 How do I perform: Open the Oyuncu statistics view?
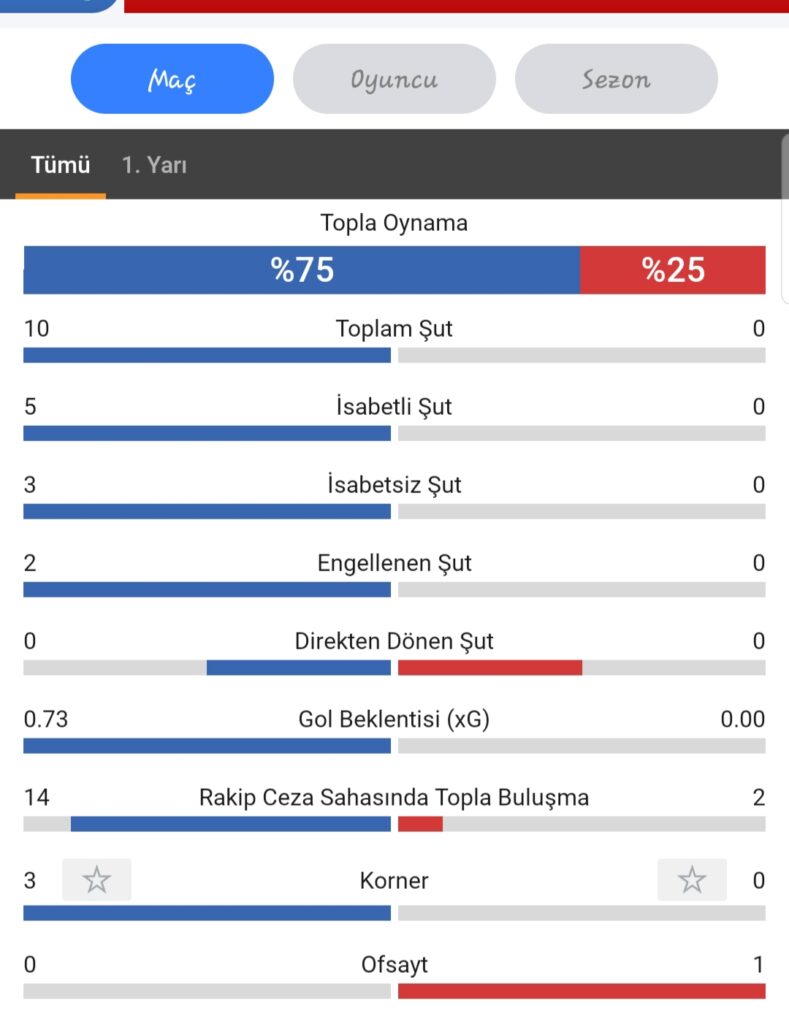click(394, 79)
